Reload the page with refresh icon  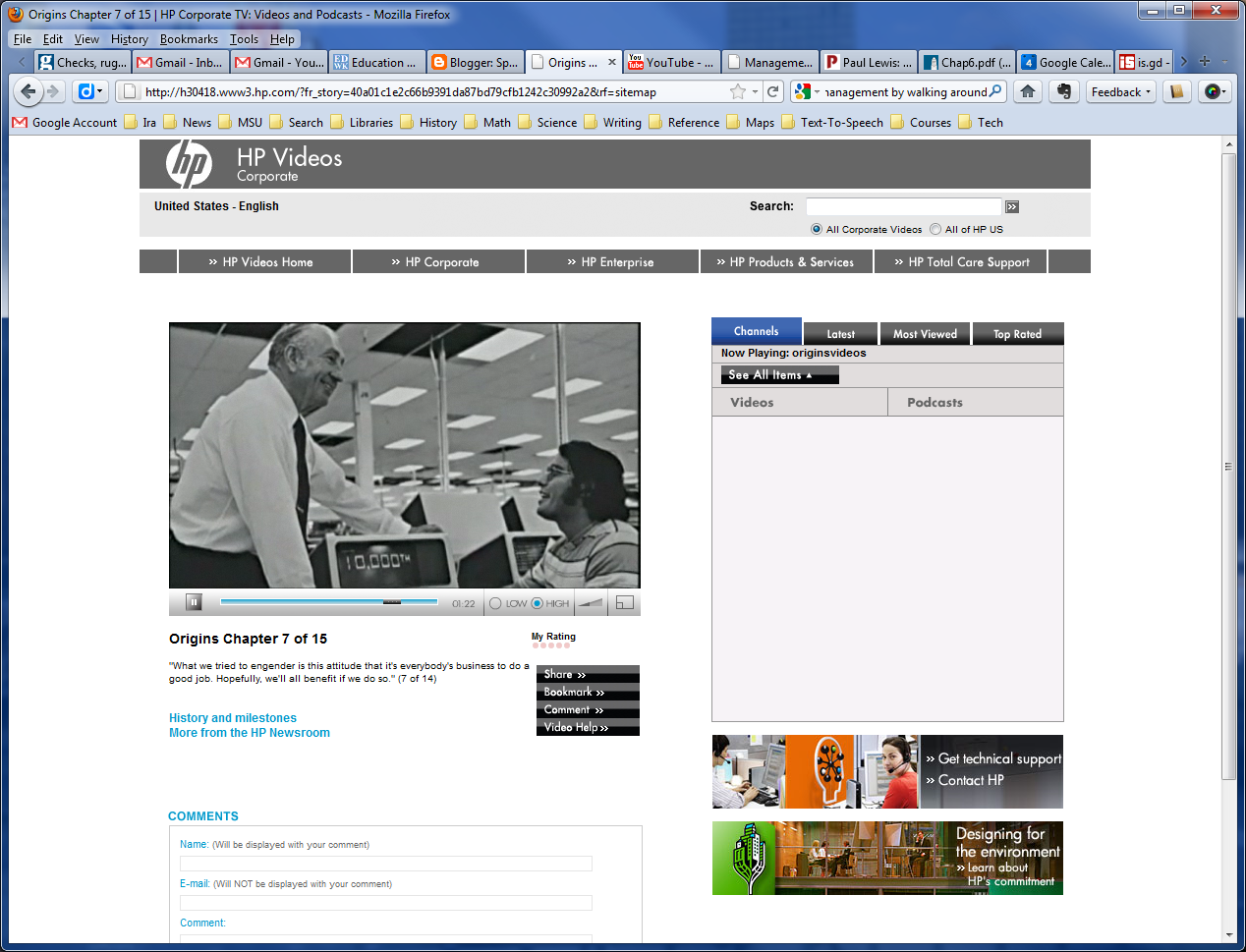(773, 91)
